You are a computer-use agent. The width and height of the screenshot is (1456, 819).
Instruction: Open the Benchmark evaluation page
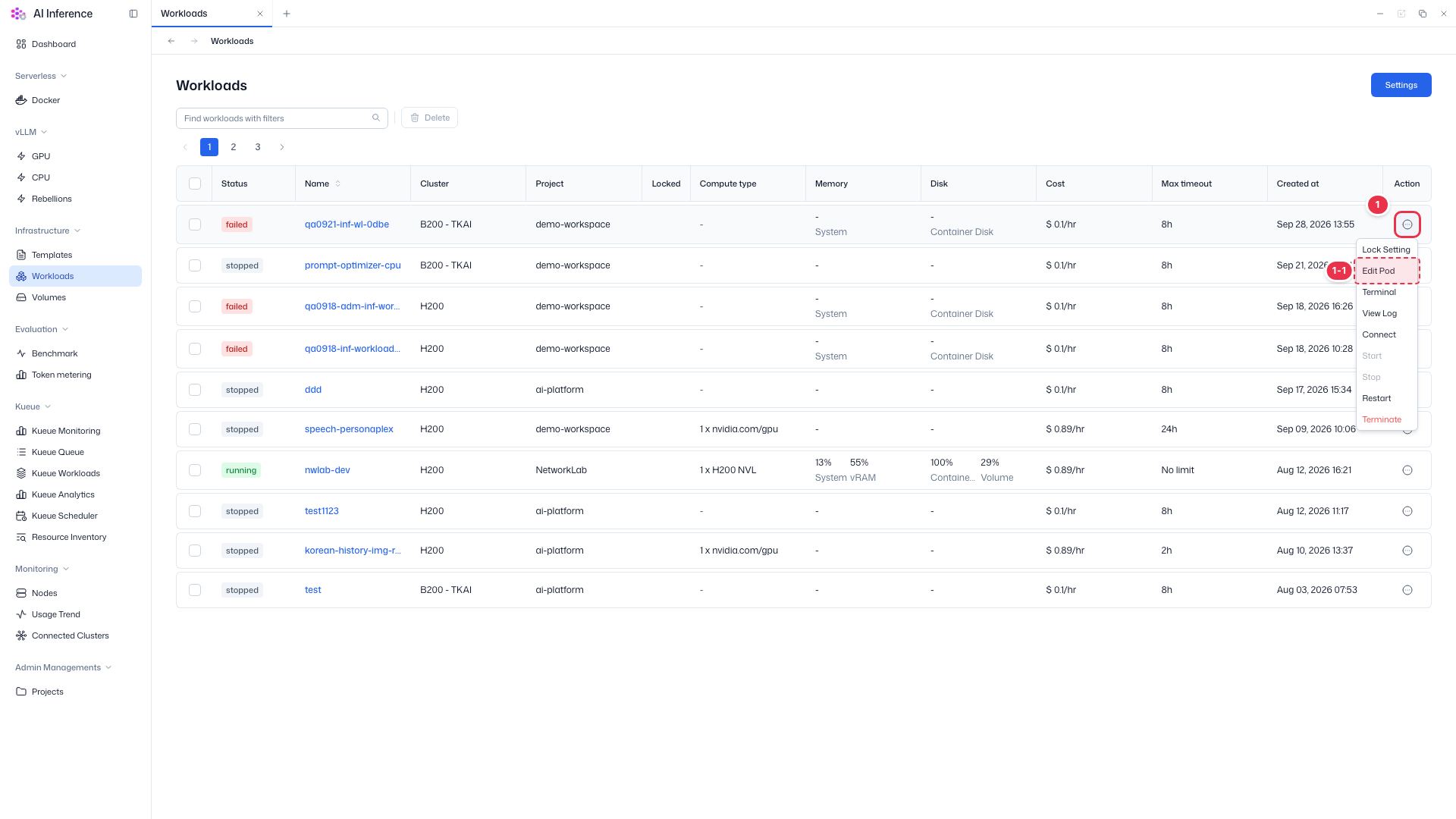click(x=55, y=353)
